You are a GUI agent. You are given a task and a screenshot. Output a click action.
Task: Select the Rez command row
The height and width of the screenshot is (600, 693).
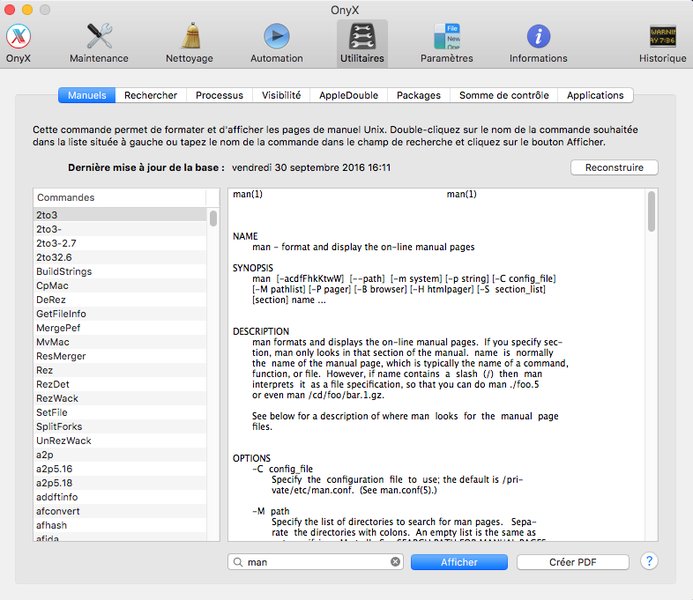tap(120, 370)
